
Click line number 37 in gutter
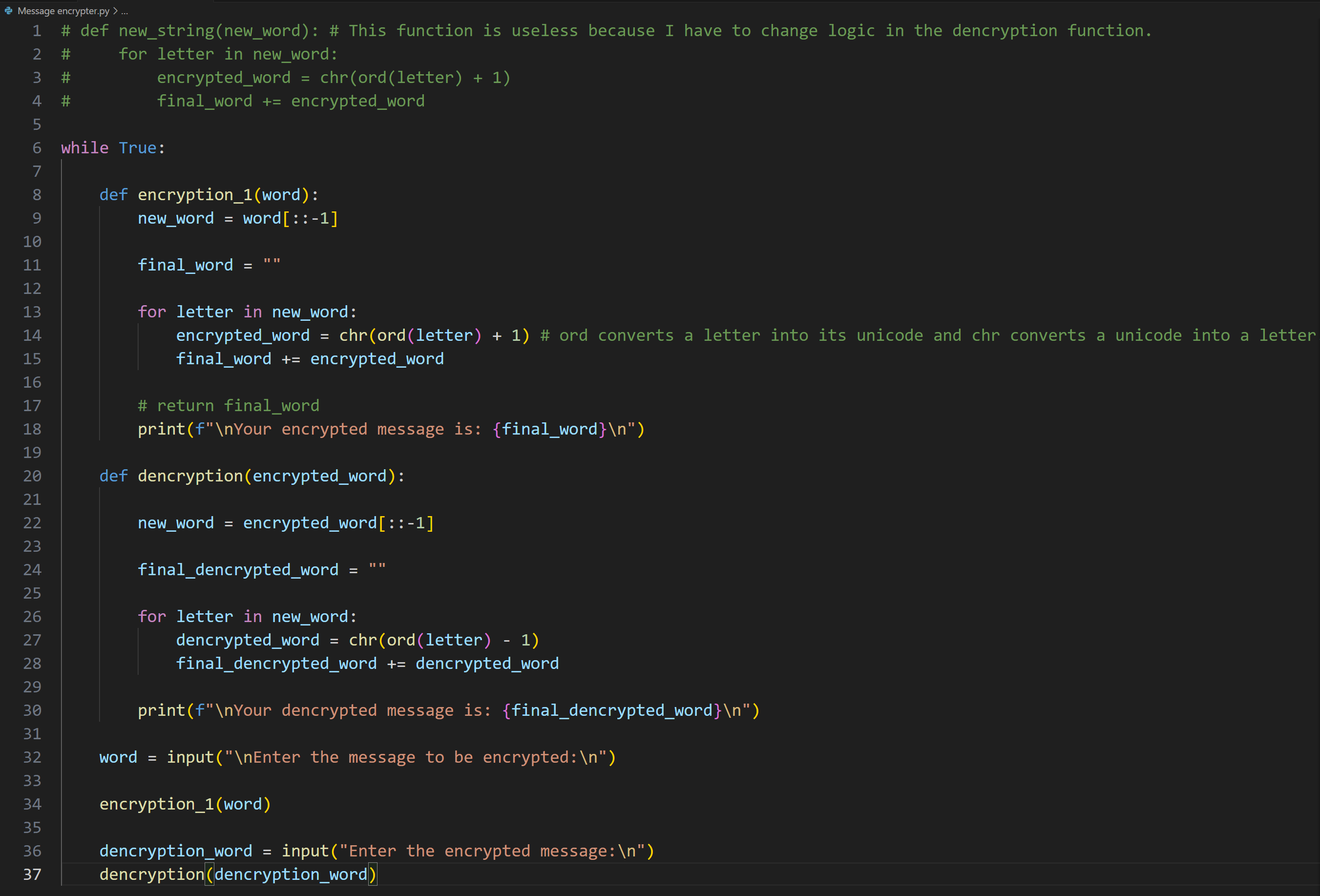point(32,875)
